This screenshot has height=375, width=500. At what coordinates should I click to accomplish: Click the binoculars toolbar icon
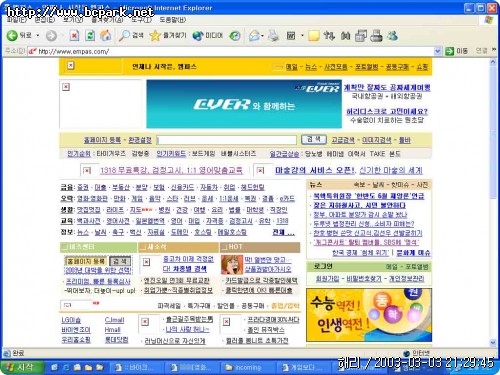(x=345, y=36)
